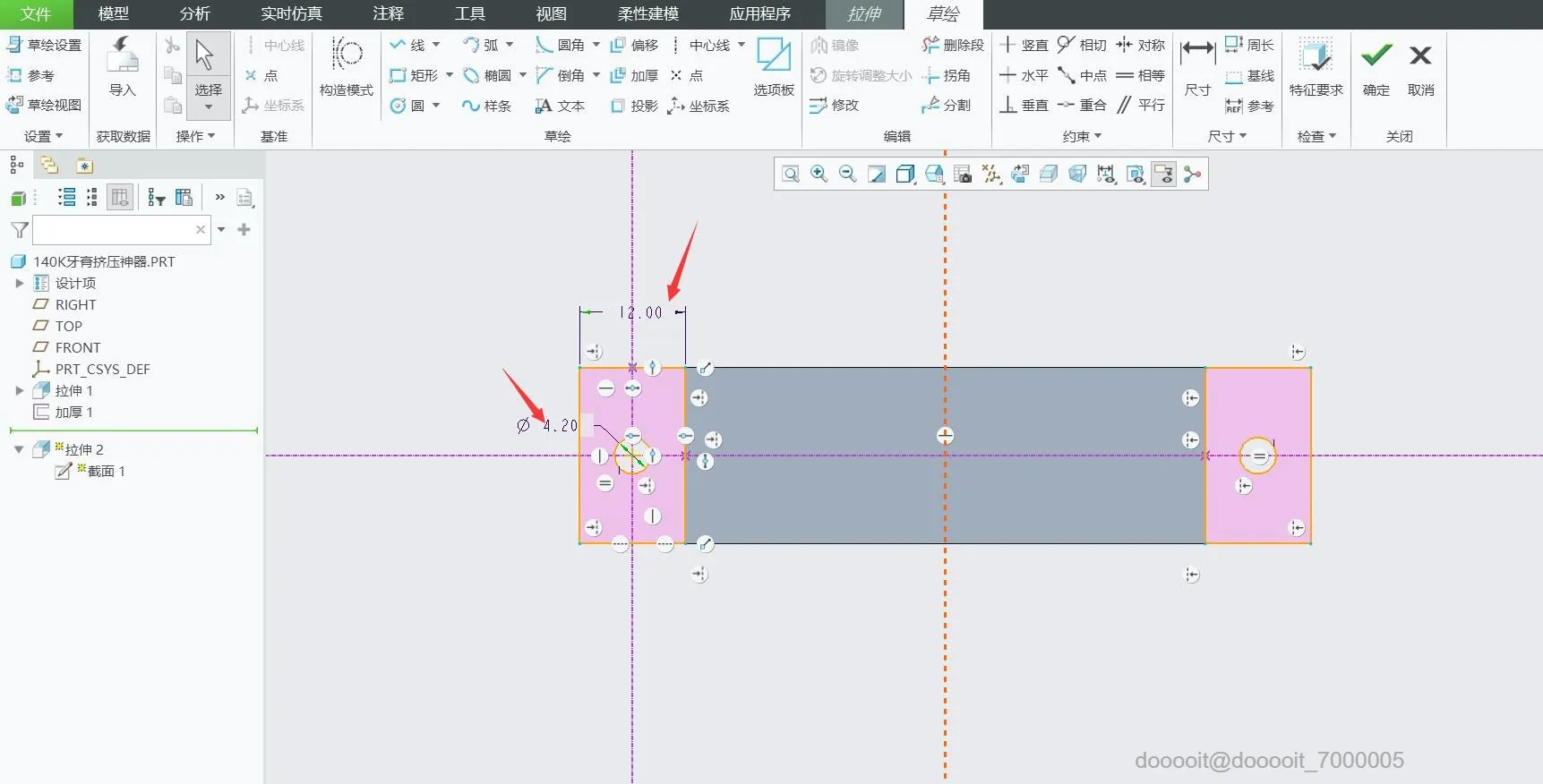Screen dimensions: 1543x784
Task: Apply the Parallel (平行) constraint
Action: point(1140,105)
